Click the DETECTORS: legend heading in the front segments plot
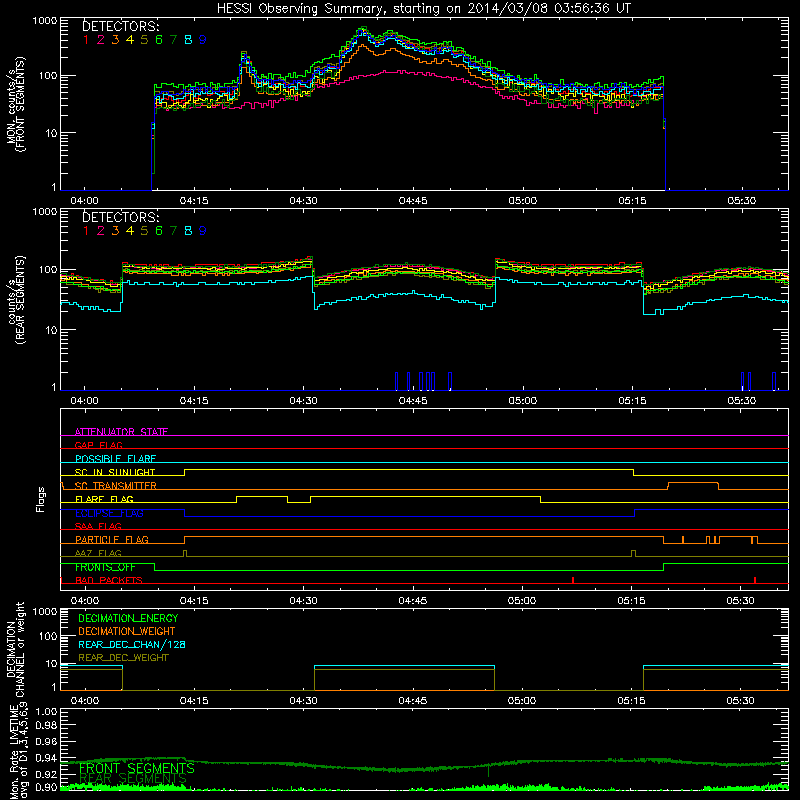The width and height of the screenshot is (800, 800). 121,26
